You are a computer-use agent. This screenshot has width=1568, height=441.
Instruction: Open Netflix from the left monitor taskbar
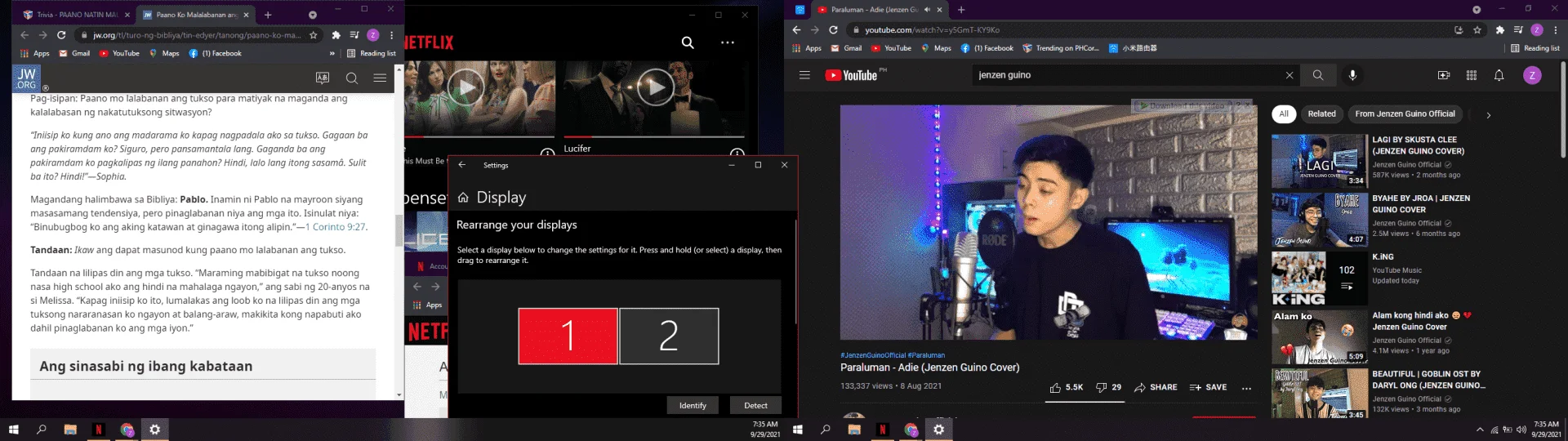(98, 430)
